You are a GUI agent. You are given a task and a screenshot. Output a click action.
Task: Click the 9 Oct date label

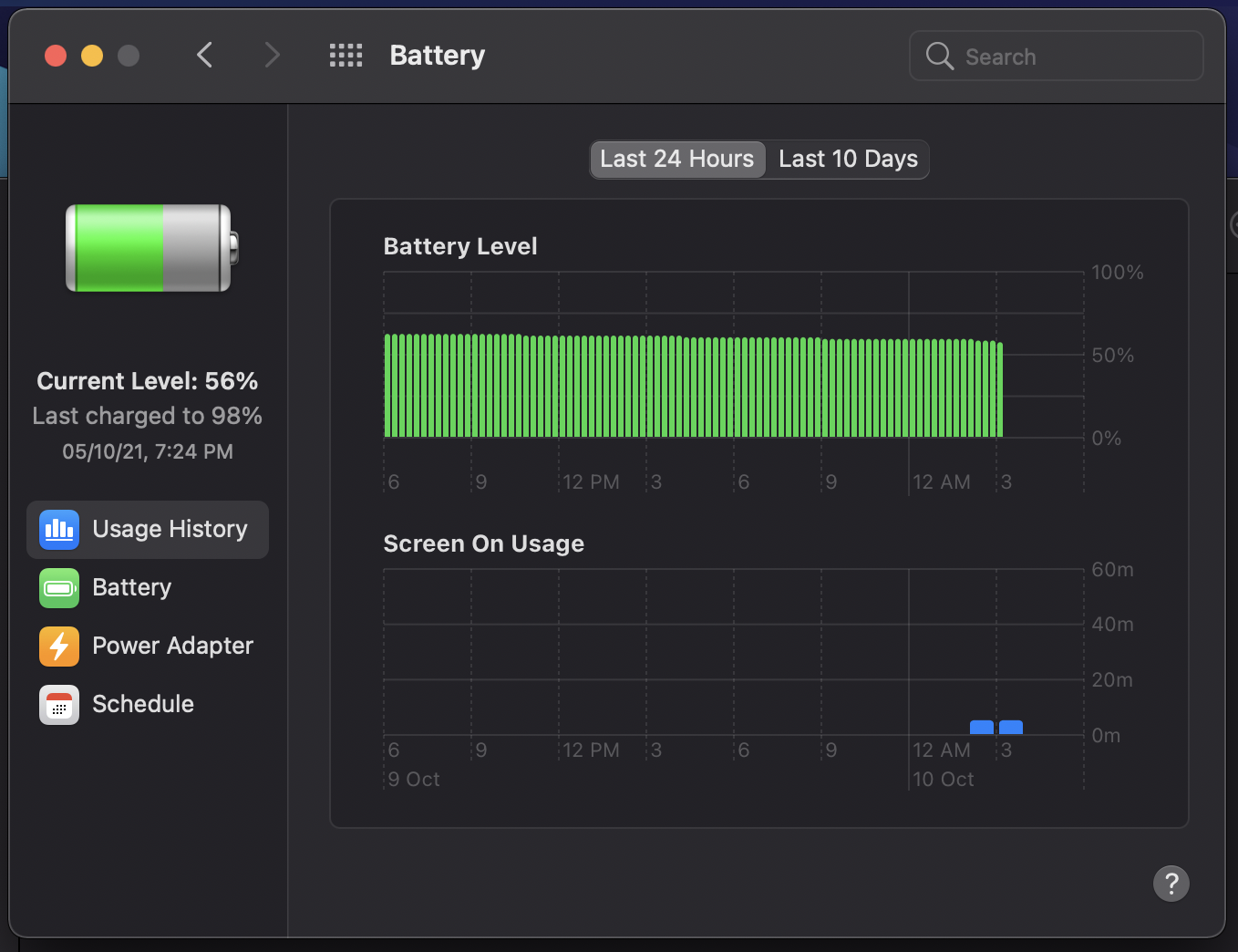pyautogui.click(x=414, y=780)
